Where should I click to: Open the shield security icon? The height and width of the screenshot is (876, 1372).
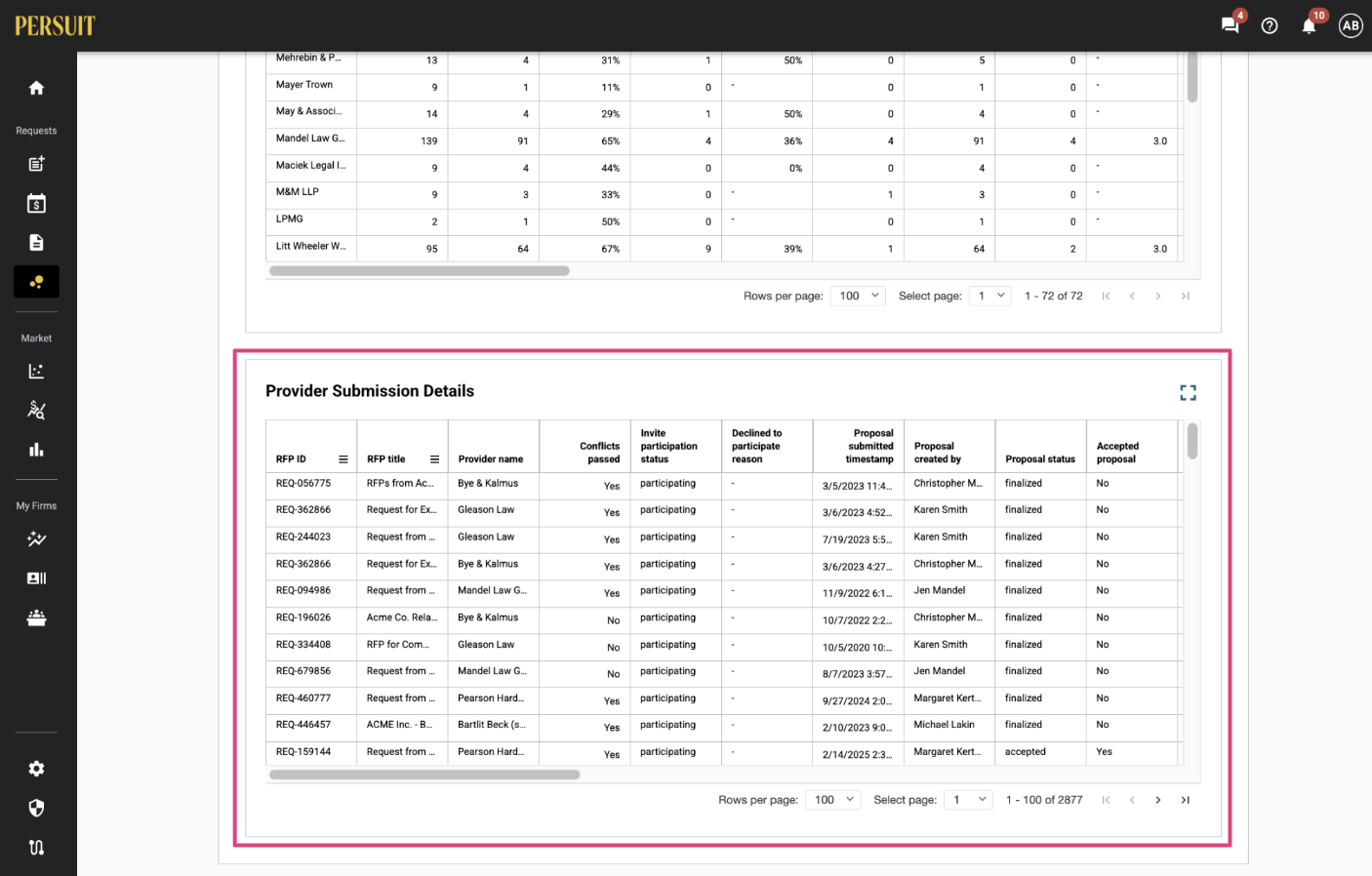coord(36,808)
